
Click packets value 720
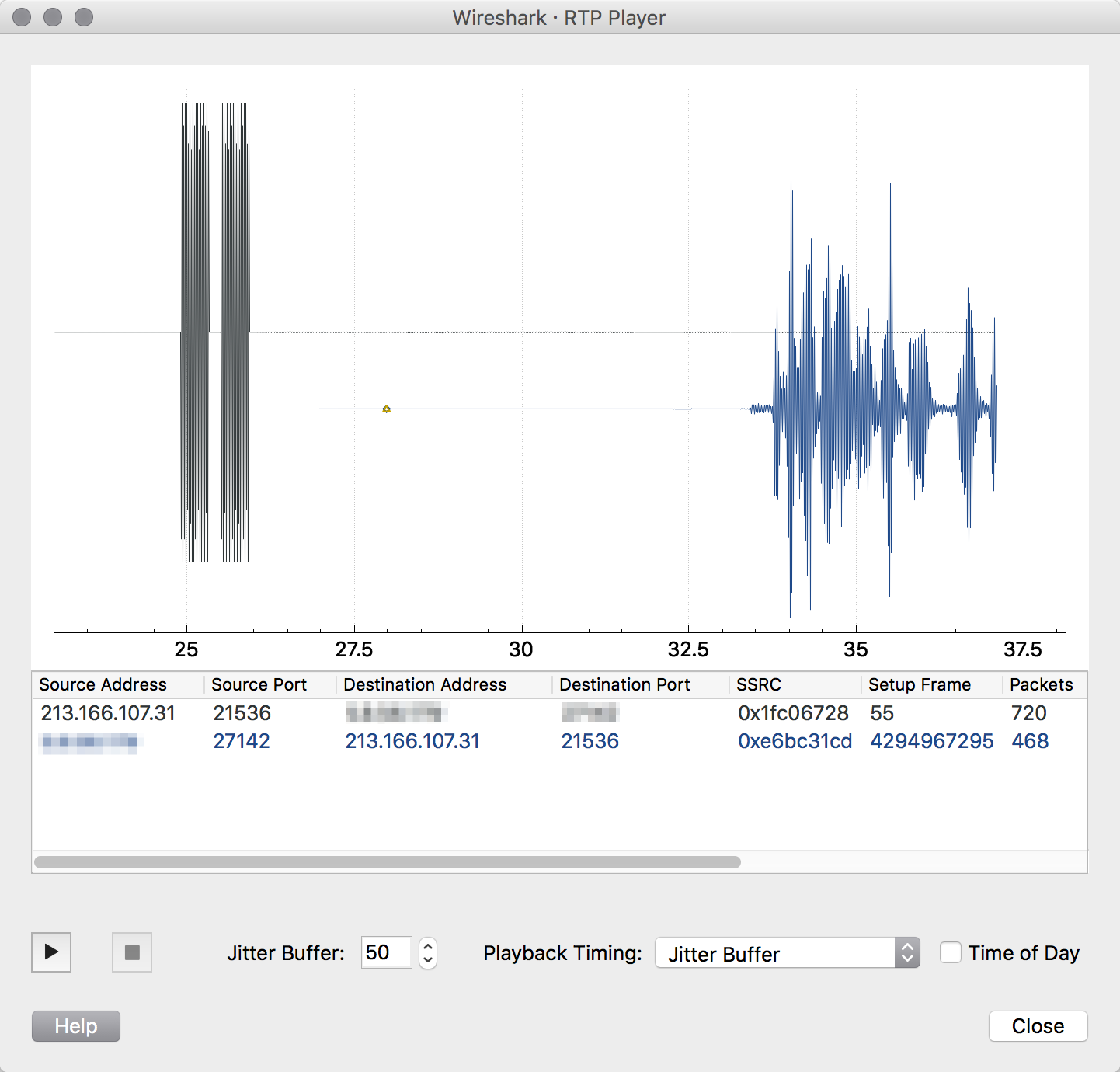coord(1029,713)
